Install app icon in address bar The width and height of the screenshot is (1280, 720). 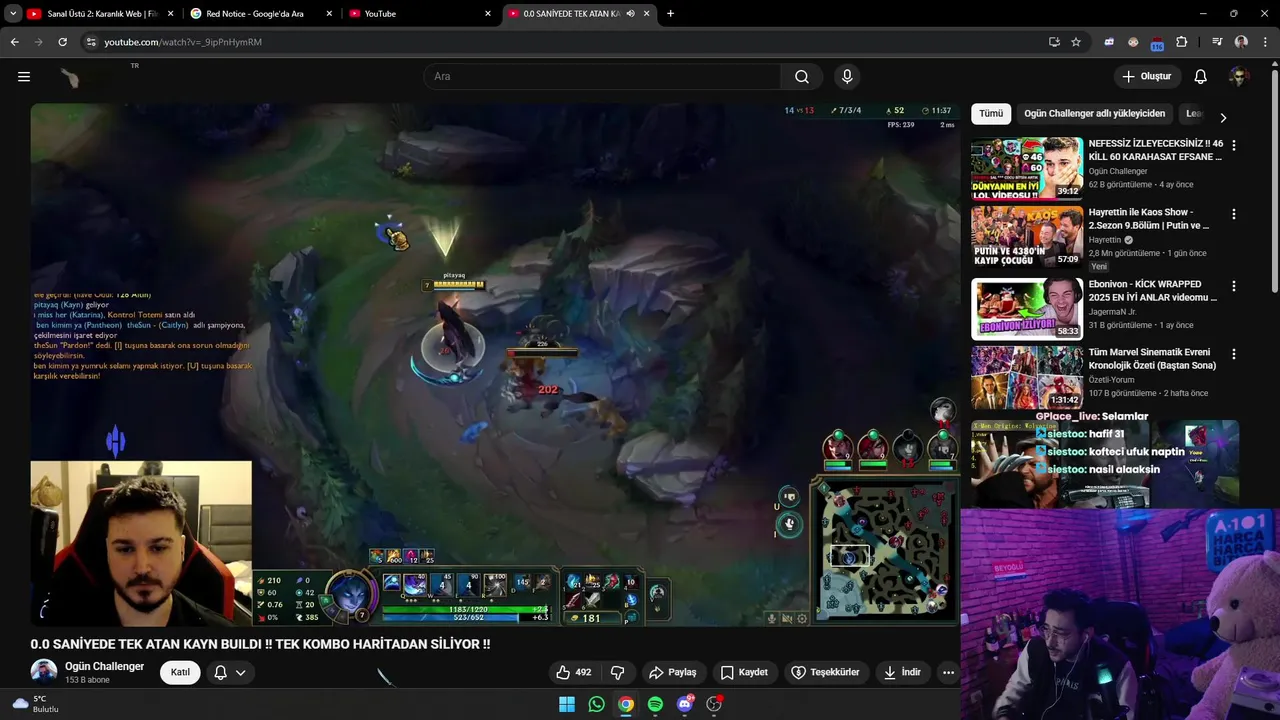1054,42
